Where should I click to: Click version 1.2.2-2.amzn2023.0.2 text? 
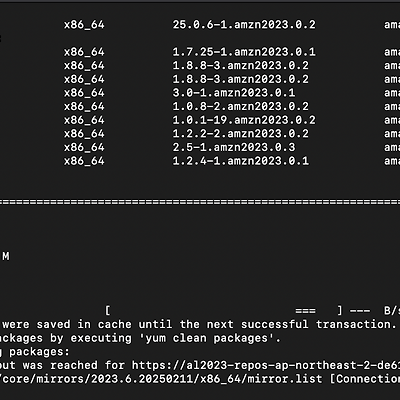click(x=241, y=134)
